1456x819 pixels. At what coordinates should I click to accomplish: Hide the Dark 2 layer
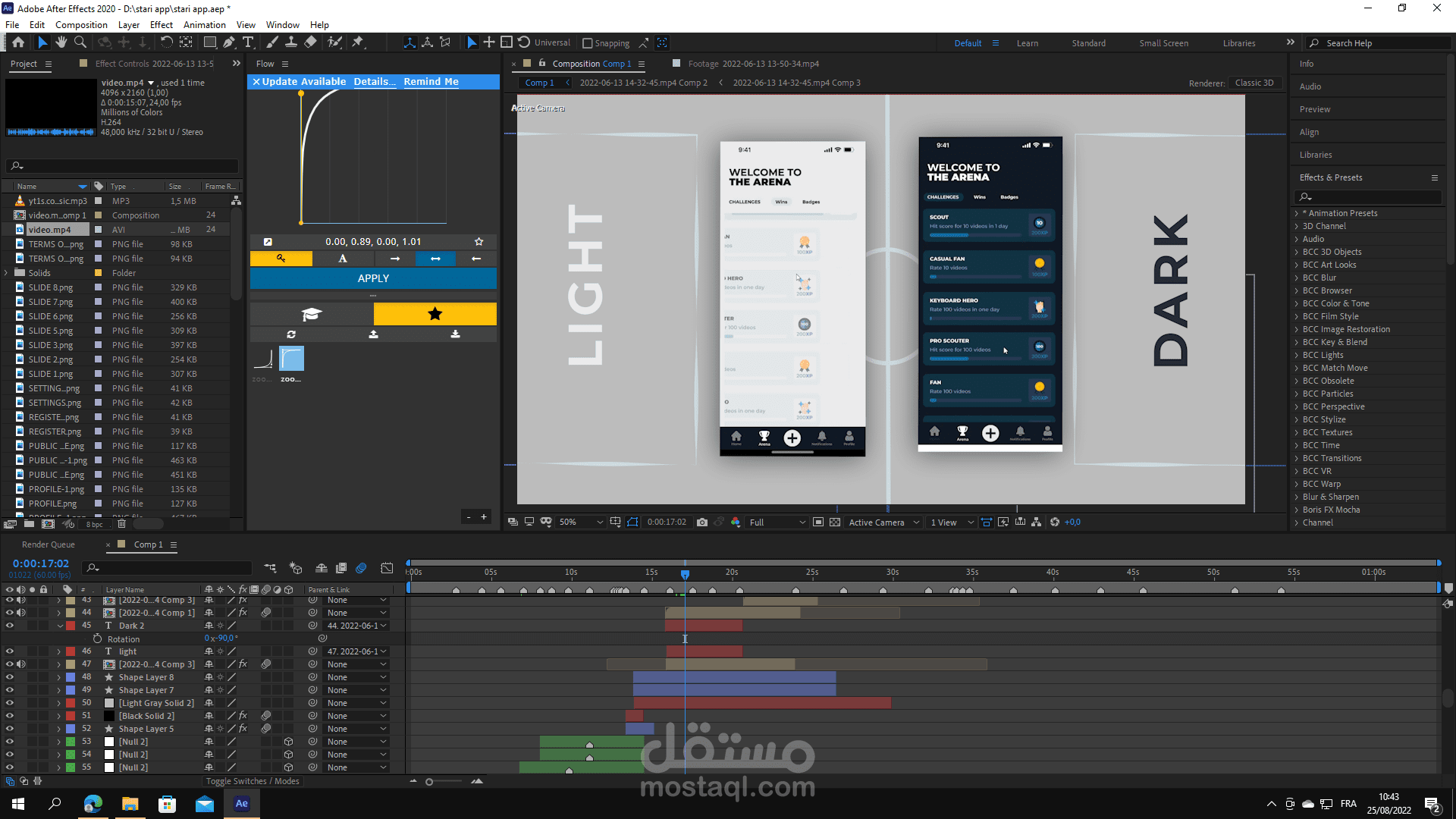pyautogui.click(x=10, y=626)
